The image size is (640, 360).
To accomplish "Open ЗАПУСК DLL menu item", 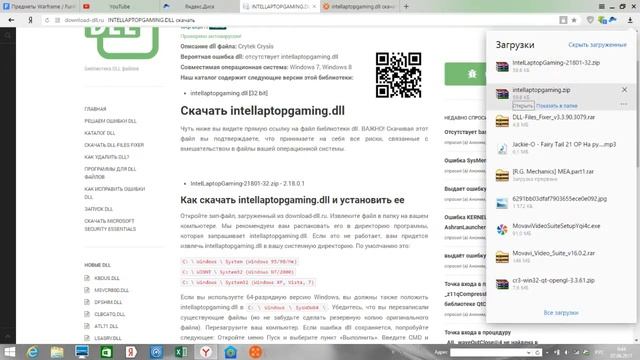I will click(98, 209).
